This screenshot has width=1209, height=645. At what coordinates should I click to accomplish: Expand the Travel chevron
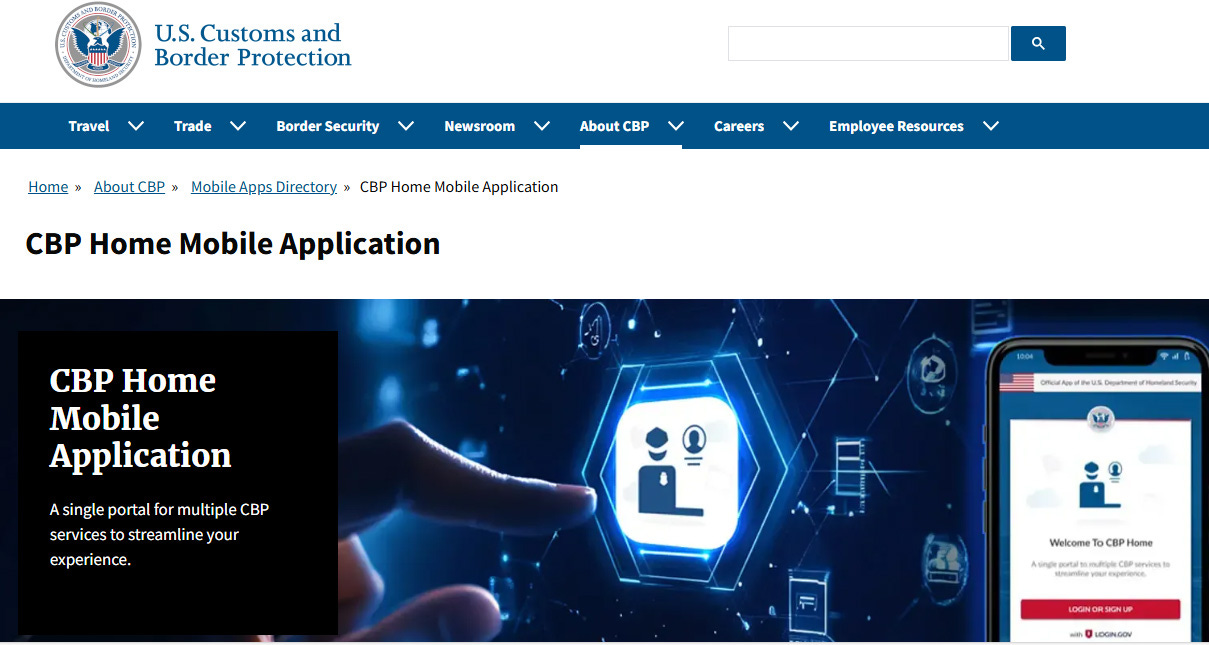pyautogui.click(x=136, y=126)
